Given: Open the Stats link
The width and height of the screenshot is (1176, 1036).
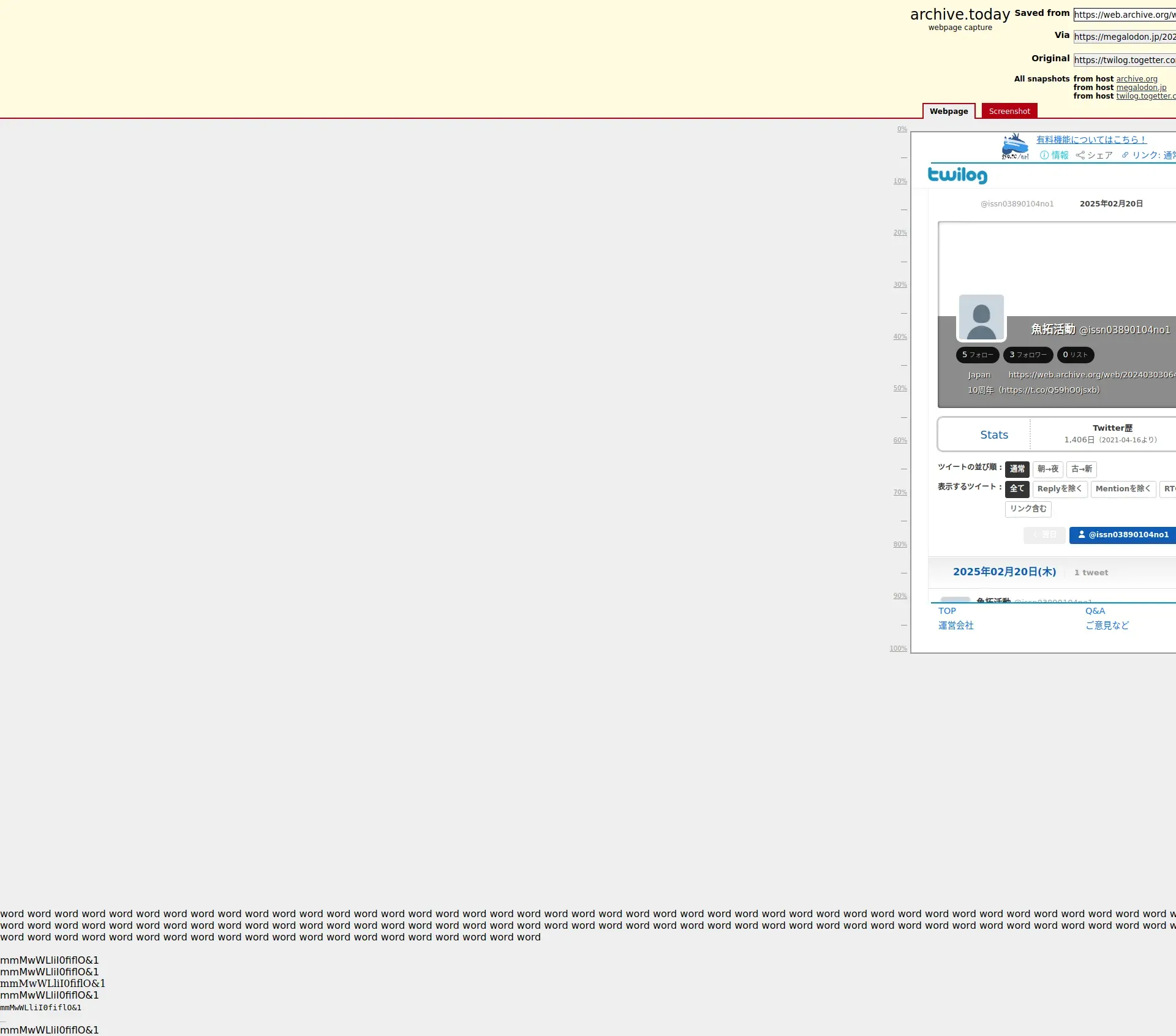Looking at the screenshot, I should (x=993, y=435).
